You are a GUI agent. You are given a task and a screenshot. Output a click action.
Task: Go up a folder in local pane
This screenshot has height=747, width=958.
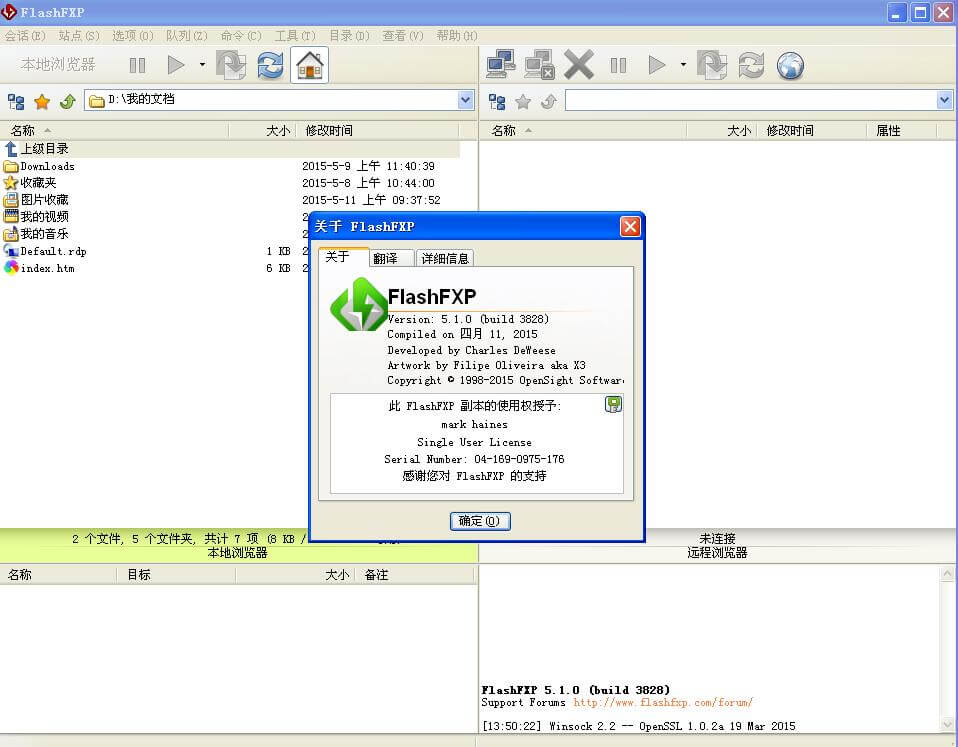(x=67, y=101)
